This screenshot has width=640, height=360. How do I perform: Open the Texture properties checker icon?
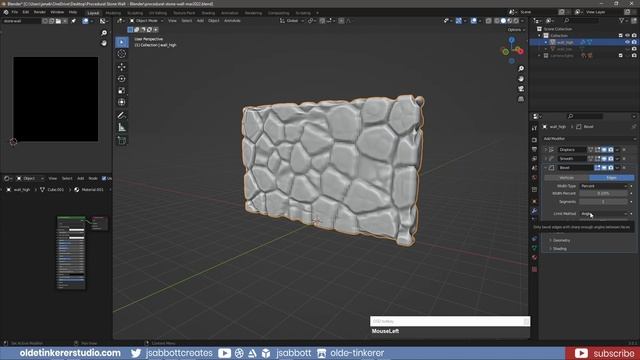click(x=534, y=269)
